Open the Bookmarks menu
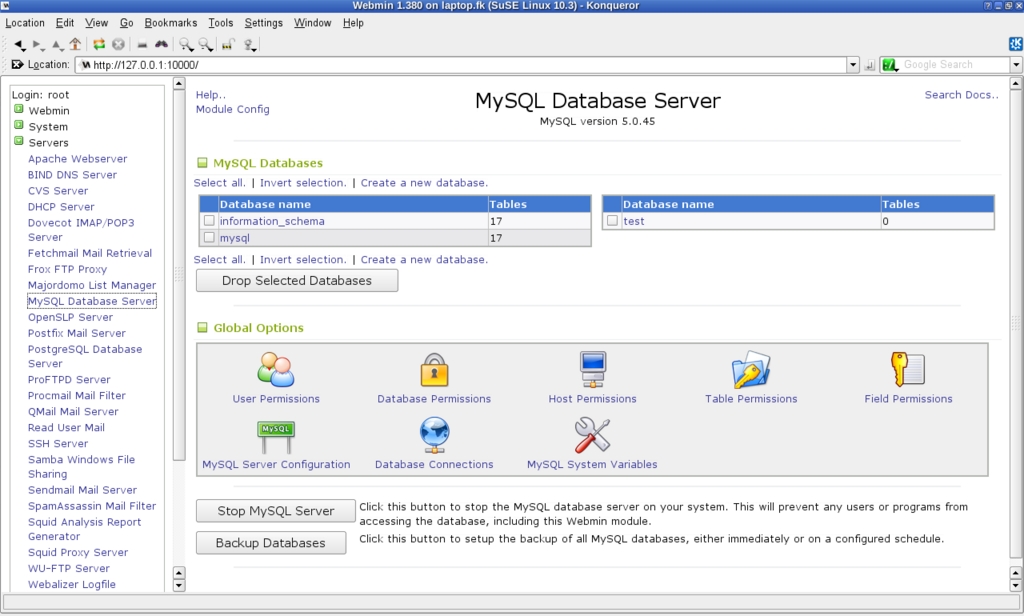Image resolution: width=1024 pixels, height=616 pixels. coord(171,23)
